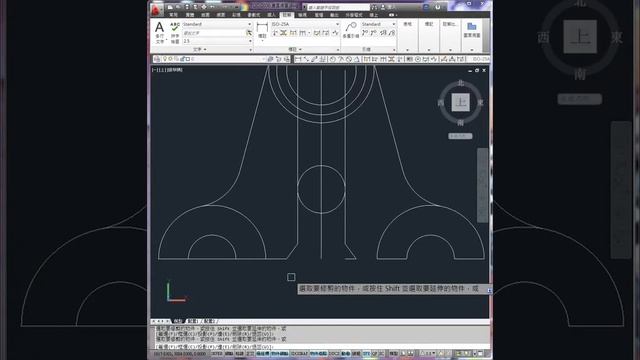Click the Radius dimension toolbar icon
Viewport: 640px width, 360px height.
[332, 59]
